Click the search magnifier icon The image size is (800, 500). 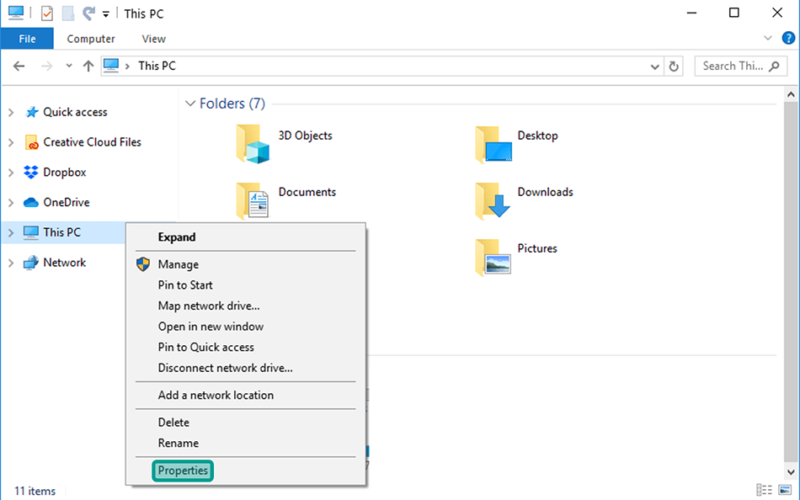774,66
